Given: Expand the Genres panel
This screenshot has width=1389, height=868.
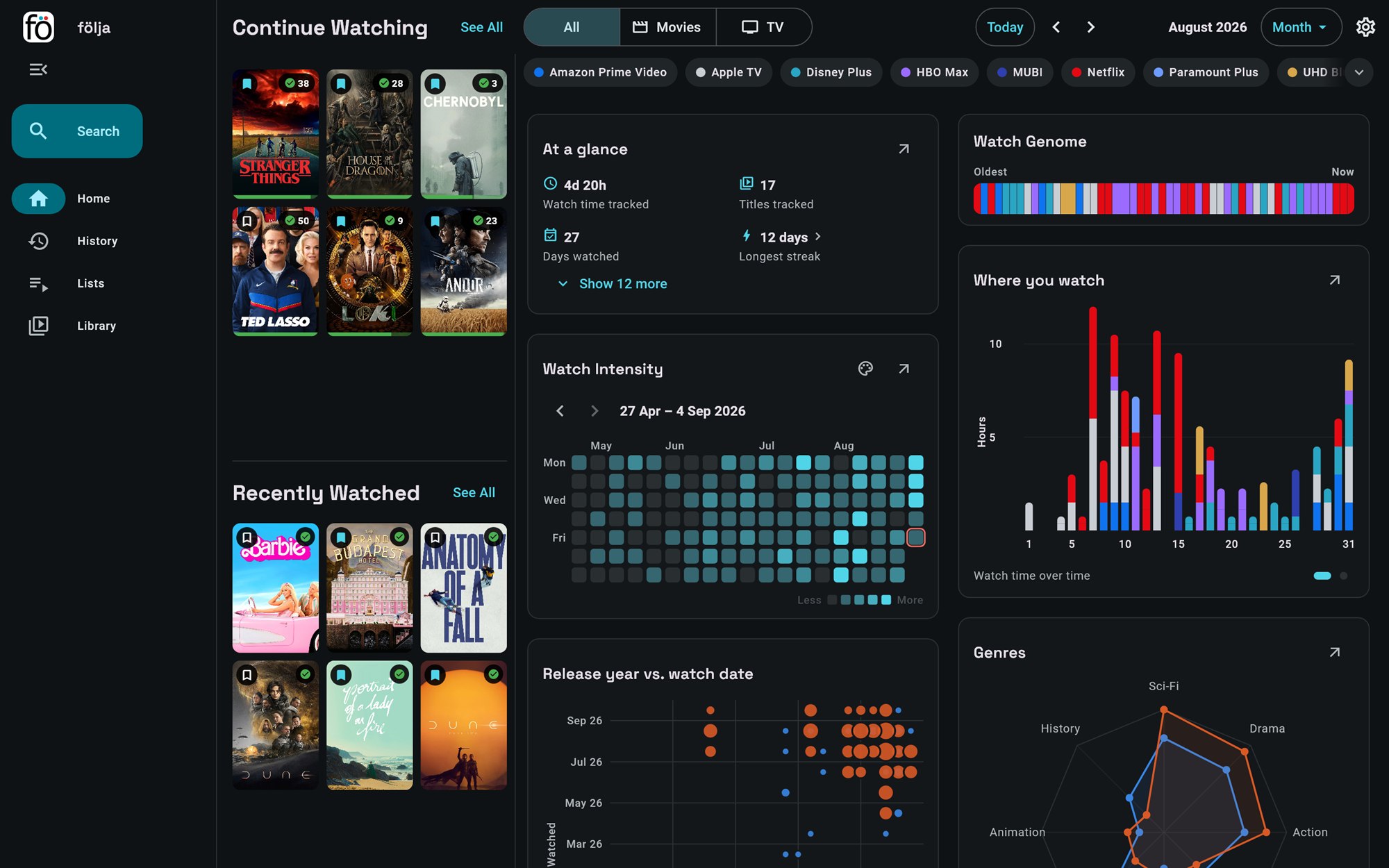Looking at the screenshot, I should coord(1334,652).
